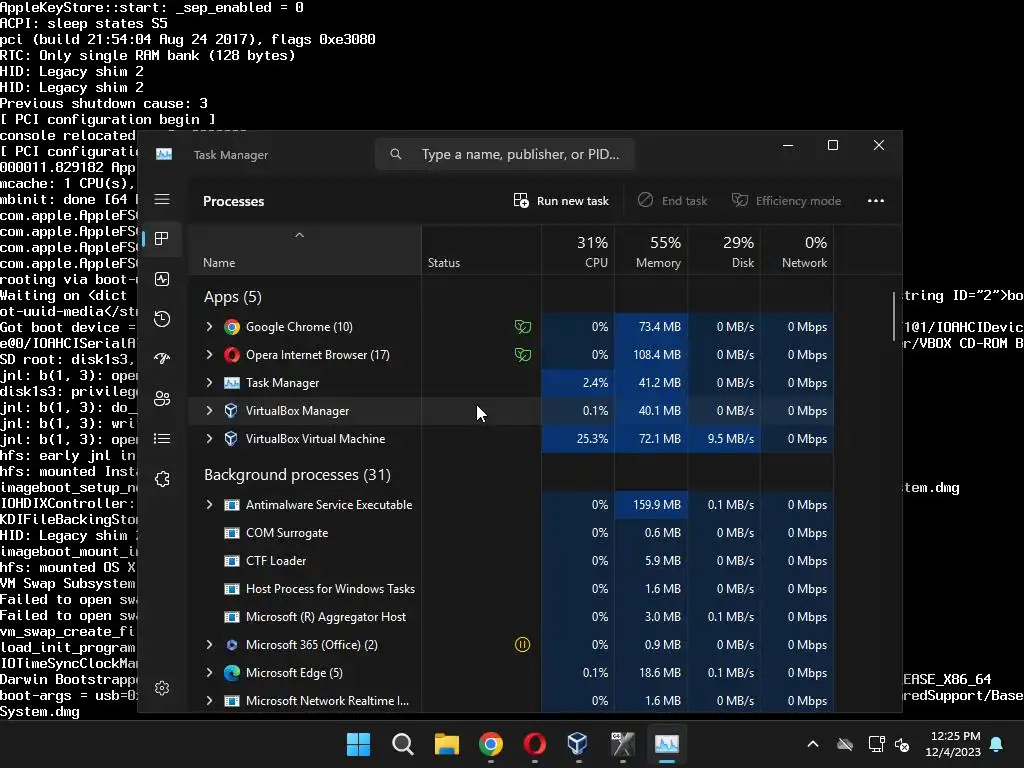Click the search magnifier icon in Task Manager

click(396, 154)
